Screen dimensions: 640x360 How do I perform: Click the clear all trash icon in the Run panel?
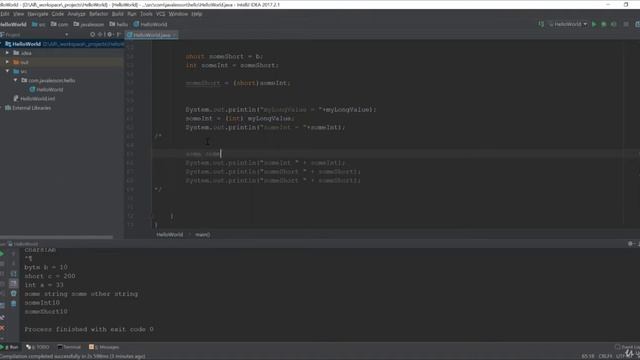click(x=13, y=304)
